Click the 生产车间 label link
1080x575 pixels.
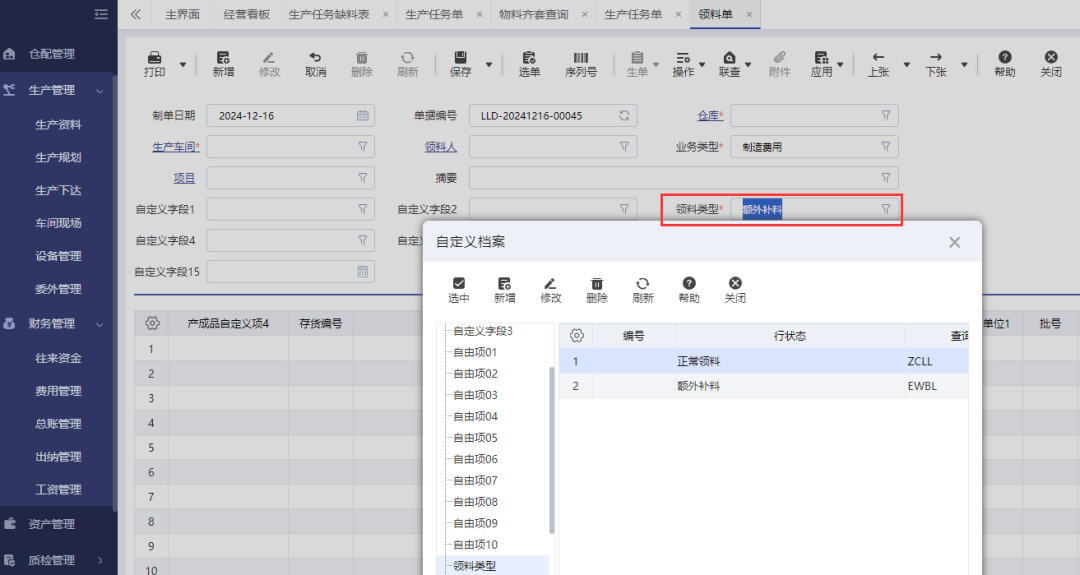(x=174, y=147)
